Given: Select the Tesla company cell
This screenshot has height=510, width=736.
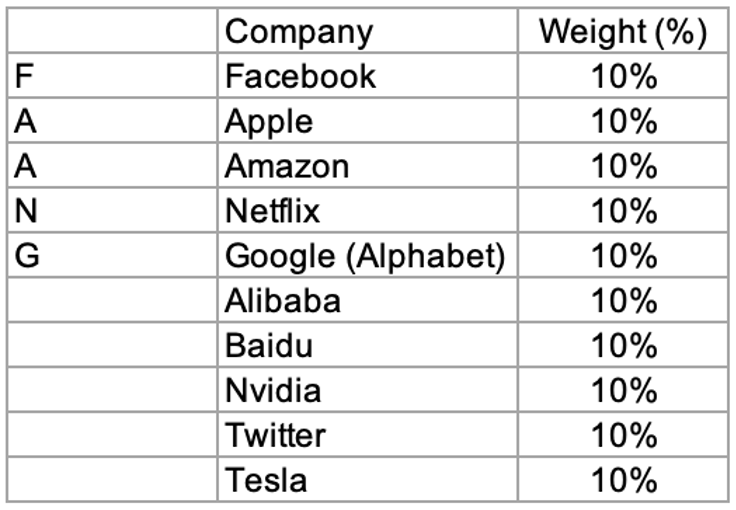Looking at the screenshot, I should point(266,480).
